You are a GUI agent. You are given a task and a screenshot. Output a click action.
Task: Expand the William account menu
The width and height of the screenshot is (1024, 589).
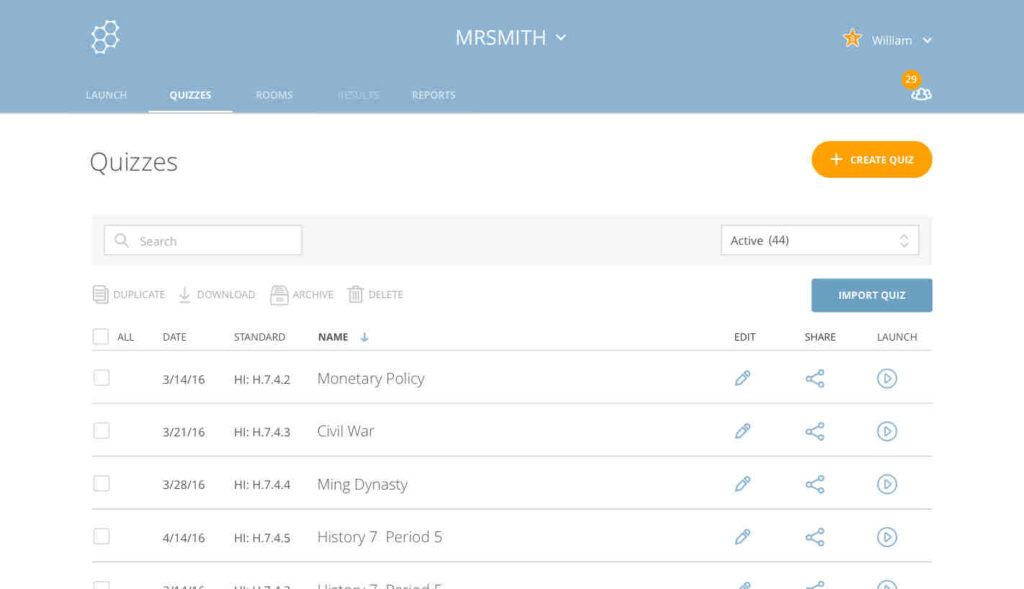897,40
